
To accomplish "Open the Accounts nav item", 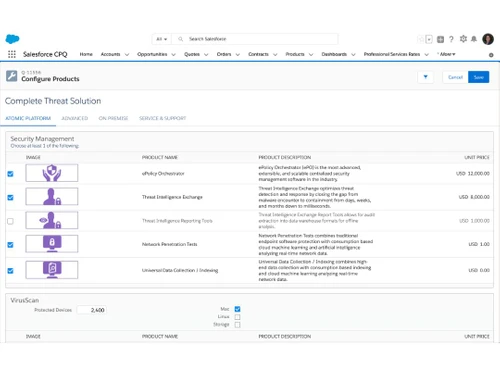I will pos(110,54).
